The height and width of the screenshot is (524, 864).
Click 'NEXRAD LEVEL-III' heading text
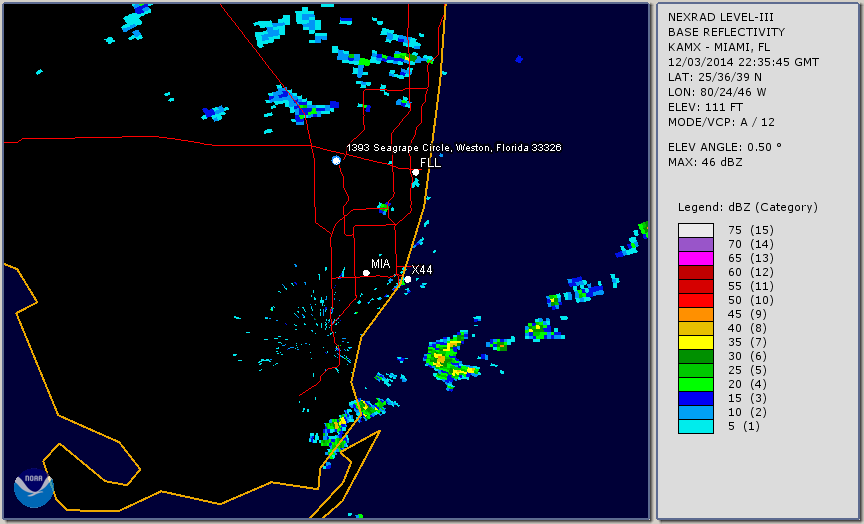click(x=721, y=17)
